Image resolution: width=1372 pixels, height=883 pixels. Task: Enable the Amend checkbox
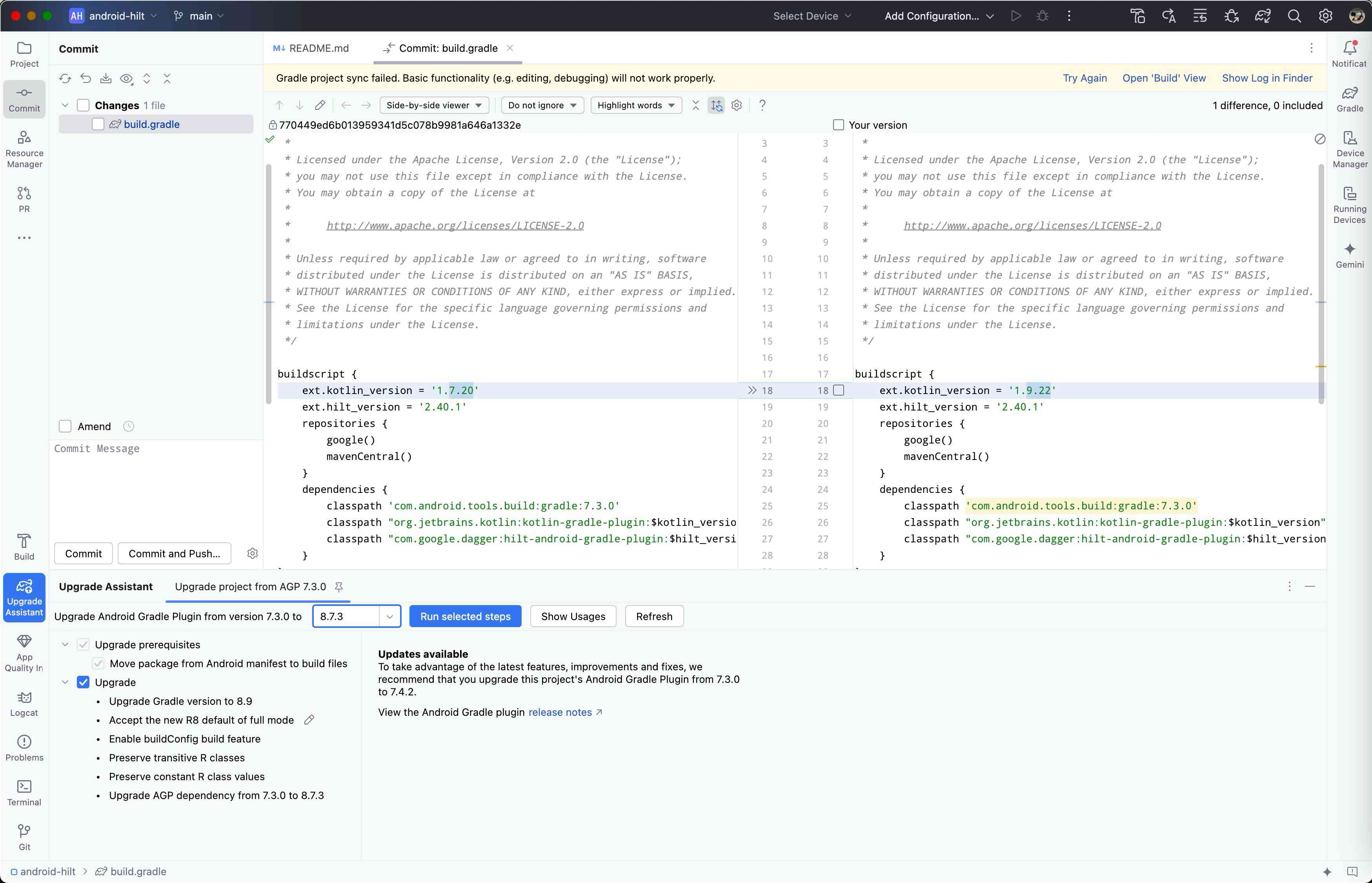[66, 427]
